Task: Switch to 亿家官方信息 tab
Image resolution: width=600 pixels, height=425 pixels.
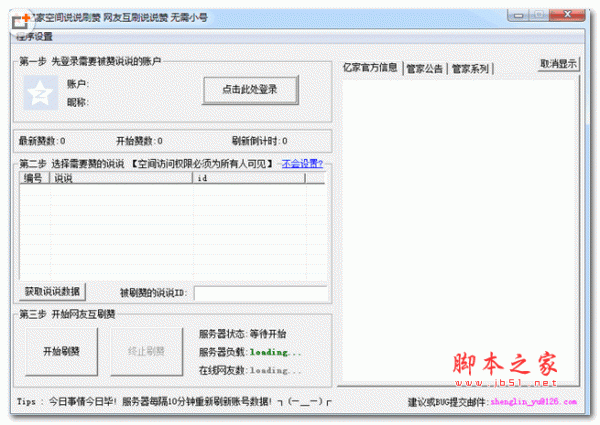Action: tap(371, 68)
